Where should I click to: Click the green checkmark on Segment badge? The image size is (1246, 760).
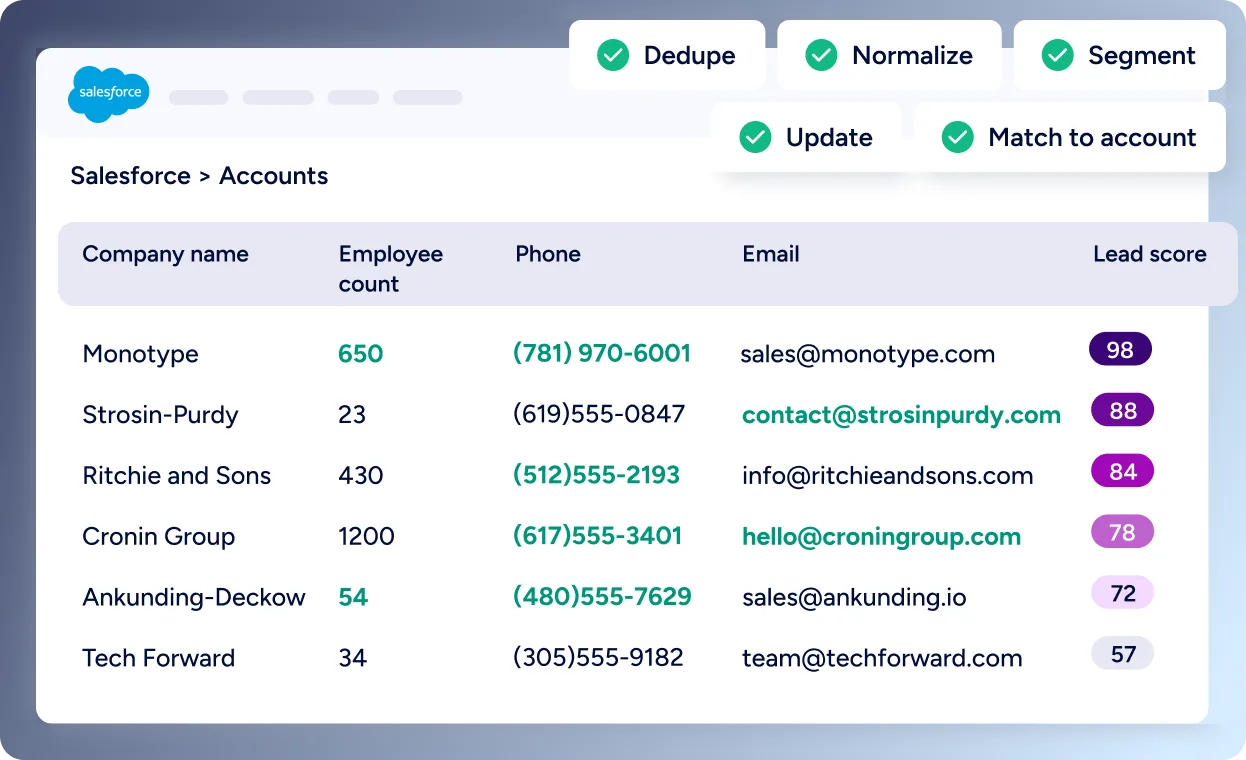pyautogui.click(x=1057, y=57)
